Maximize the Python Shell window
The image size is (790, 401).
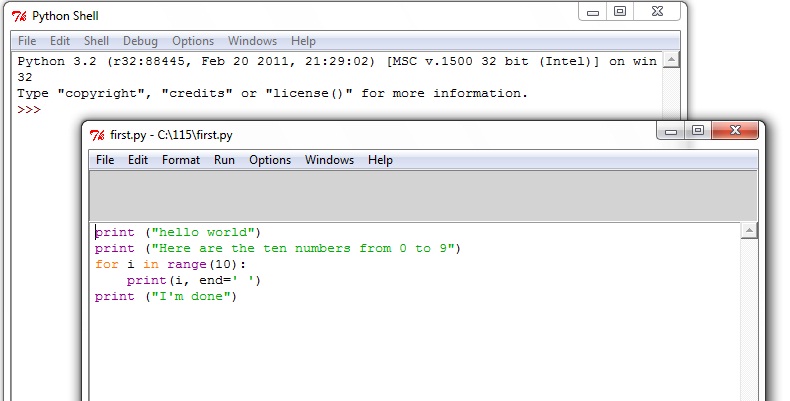[620, 12]
